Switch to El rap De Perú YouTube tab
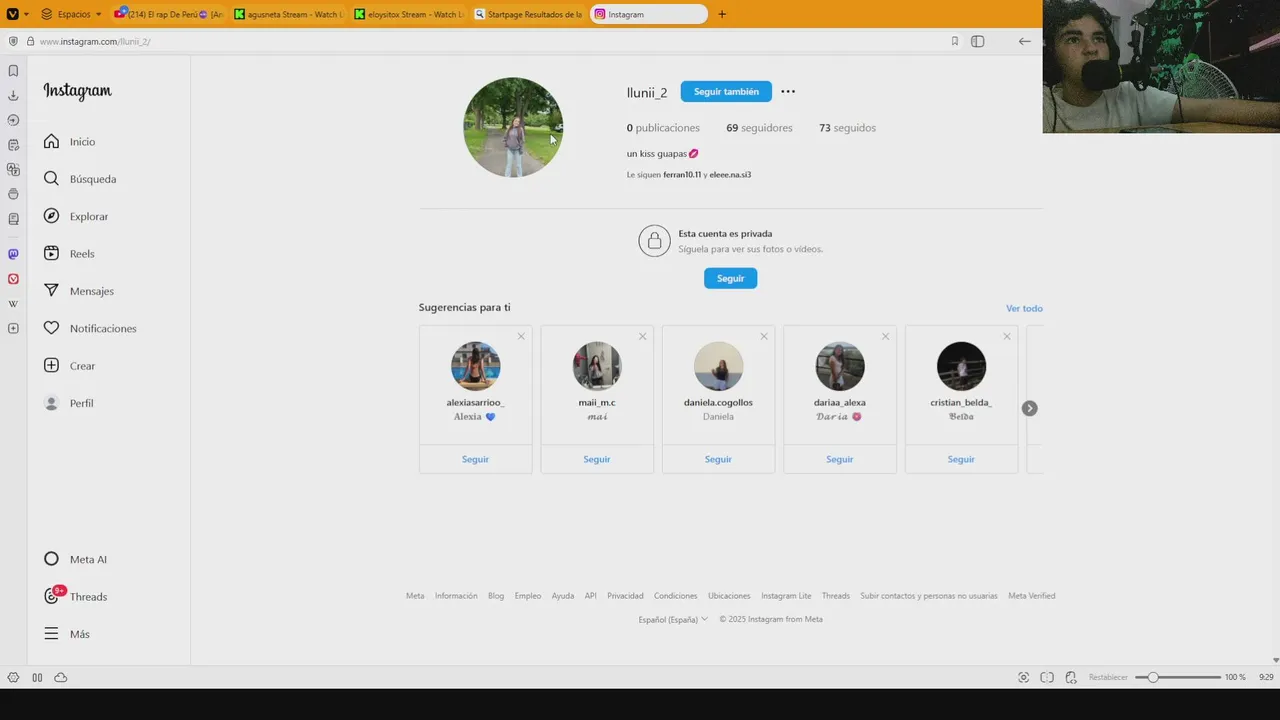The image size is (1280, 720). (x=168, y=14)
